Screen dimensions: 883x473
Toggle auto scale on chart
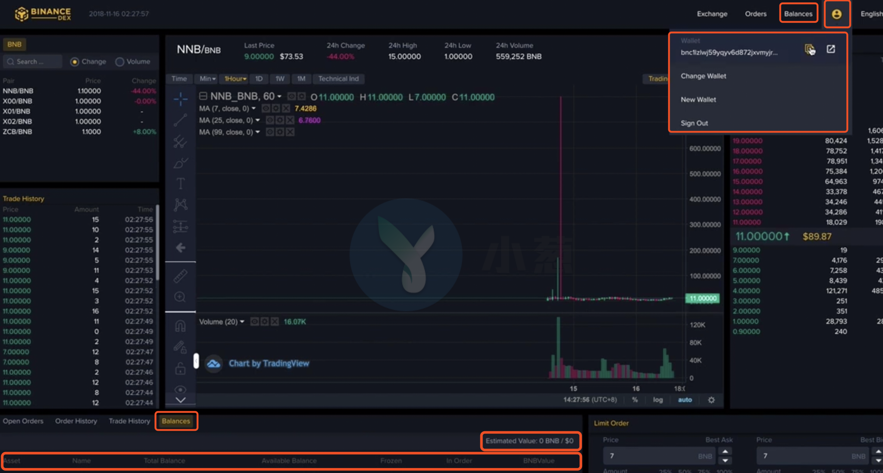coord(685,400)
